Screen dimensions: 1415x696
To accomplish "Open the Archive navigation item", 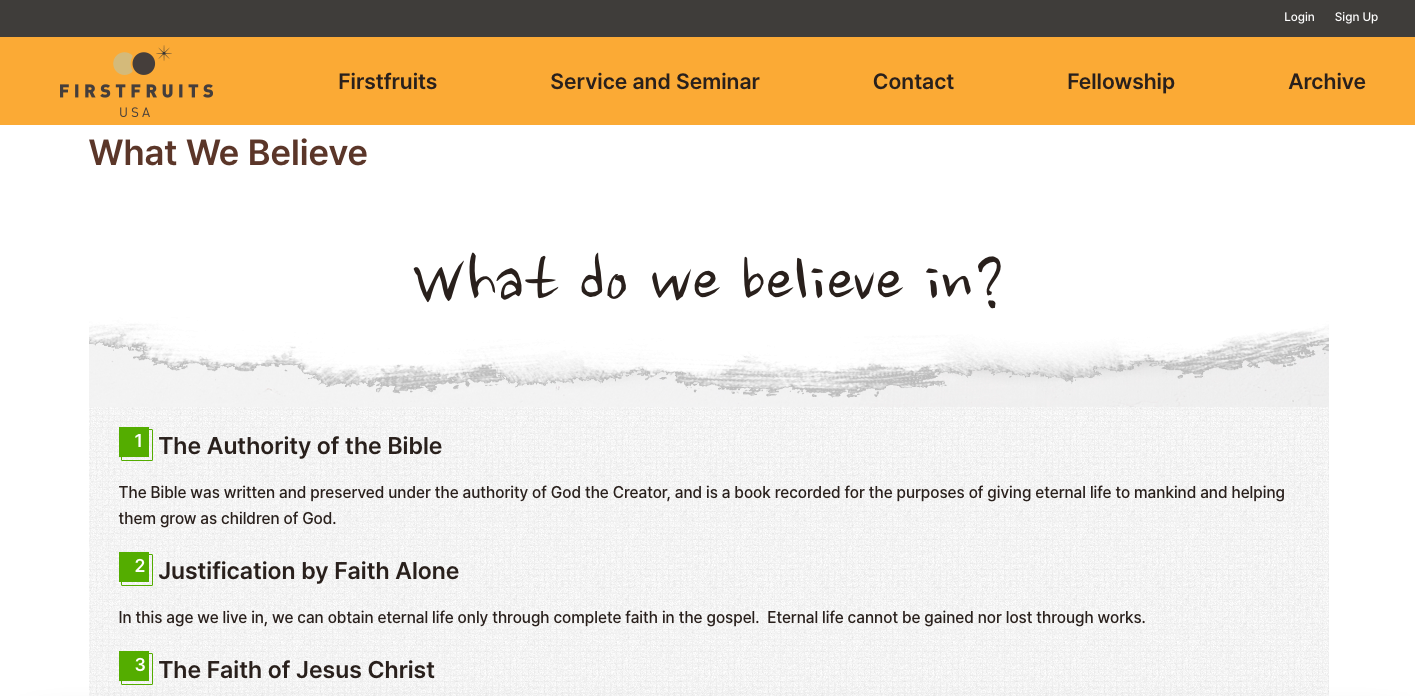I will pos(1326,82).
